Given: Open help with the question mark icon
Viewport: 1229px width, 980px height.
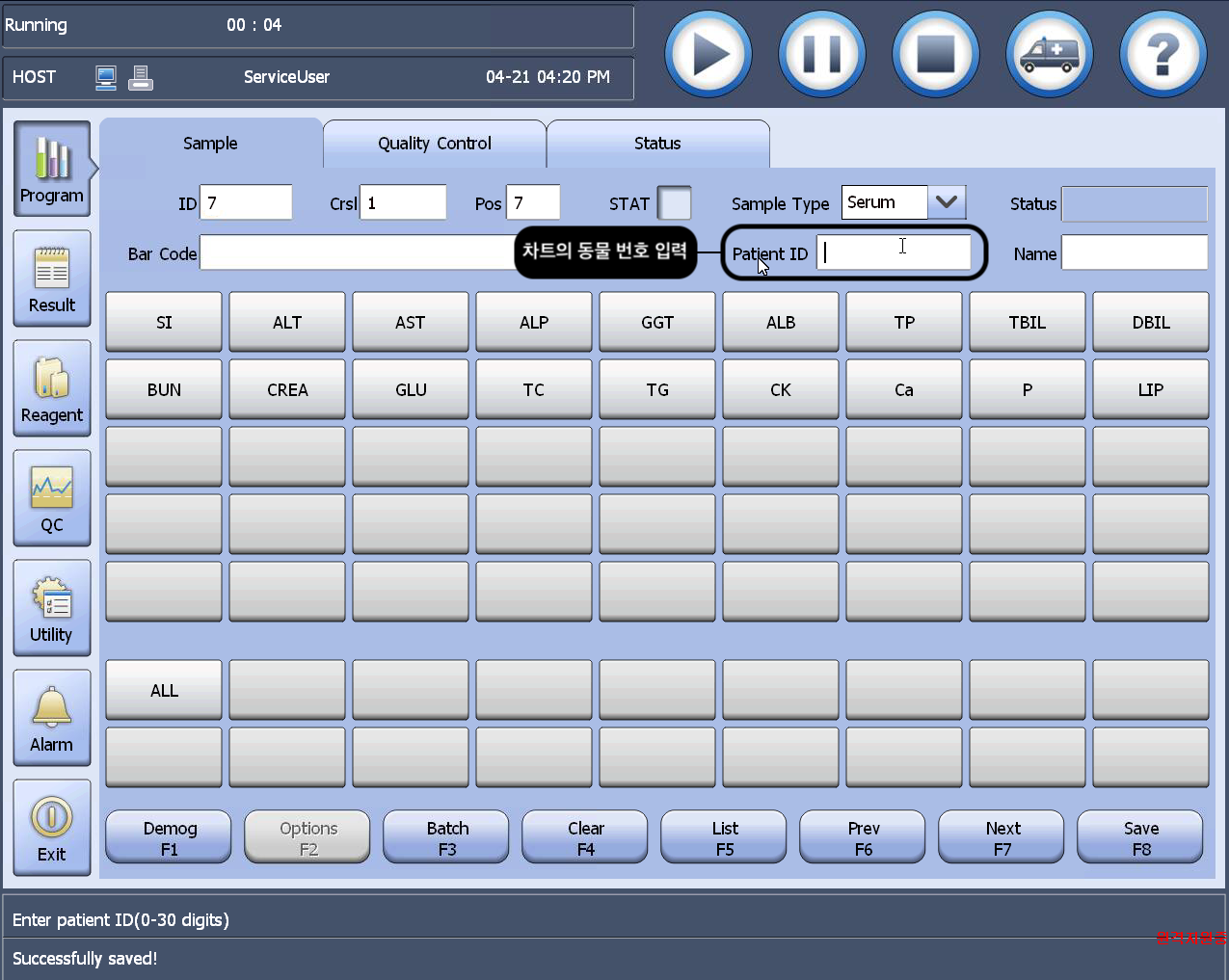Looking at the screenshot, I should (1163, 54).
